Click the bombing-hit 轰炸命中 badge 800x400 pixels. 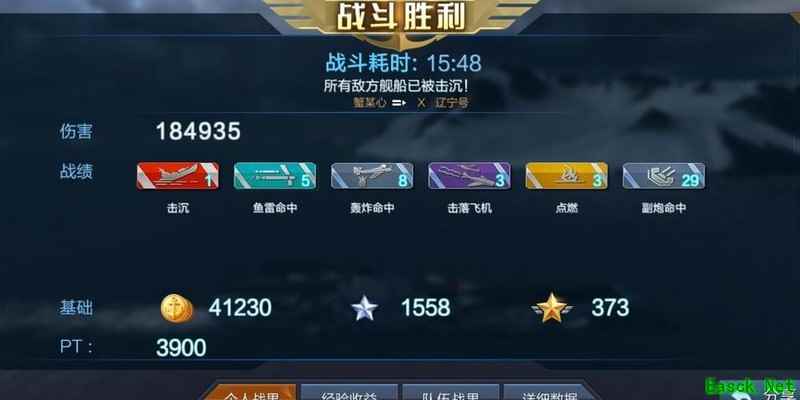(x=372, y=176)
